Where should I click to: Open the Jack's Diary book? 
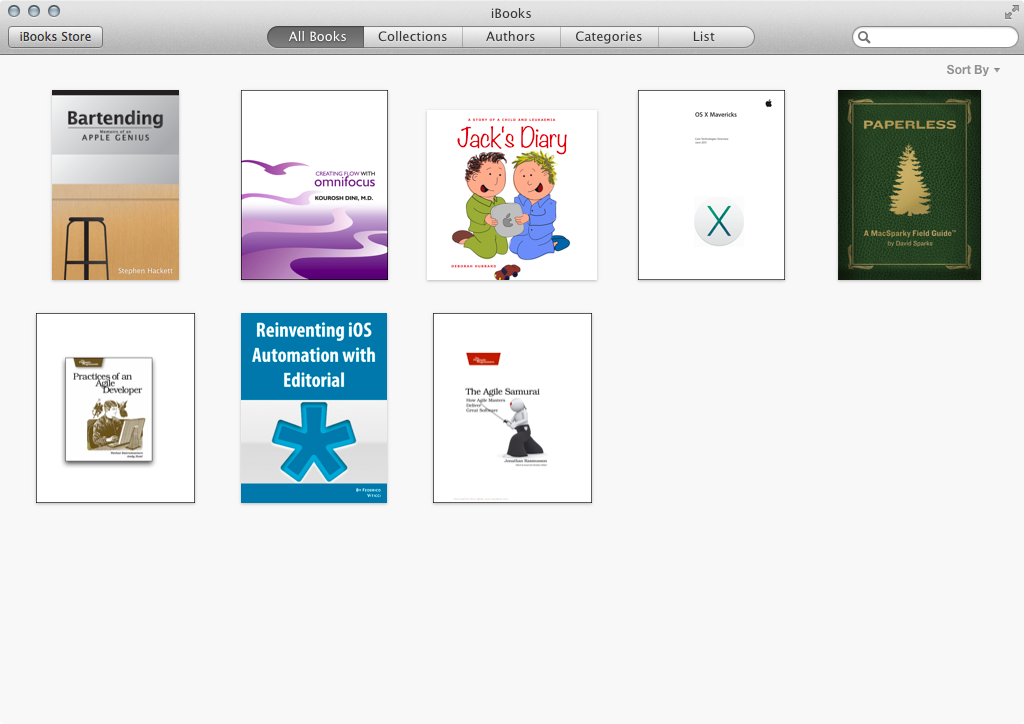click(512, 195)
